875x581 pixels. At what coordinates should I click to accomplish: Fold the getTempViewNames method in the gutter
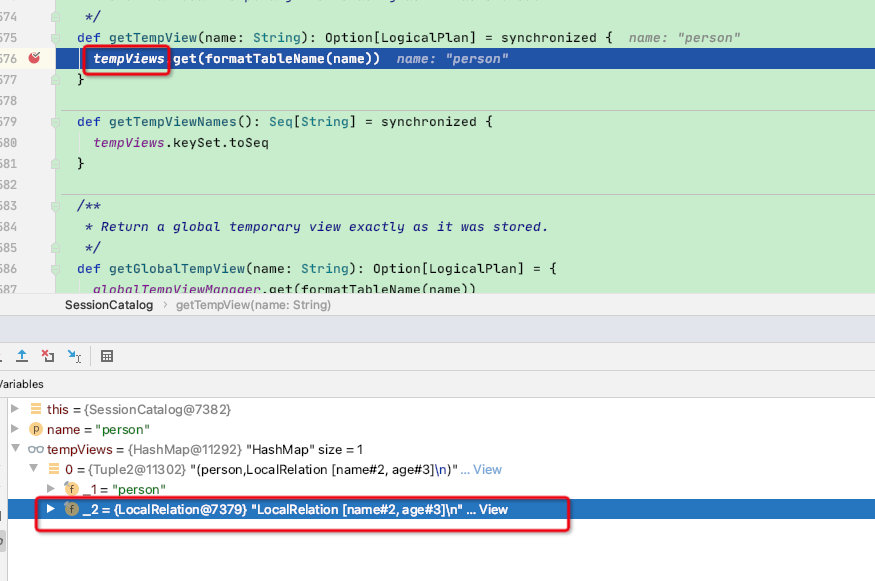click(x=55, y=122)
